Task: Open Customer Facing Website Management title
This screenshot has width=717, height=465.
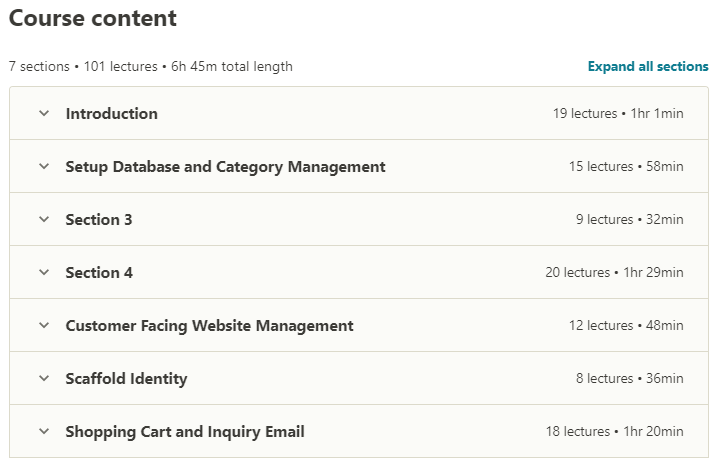Action: click(209, 326)
